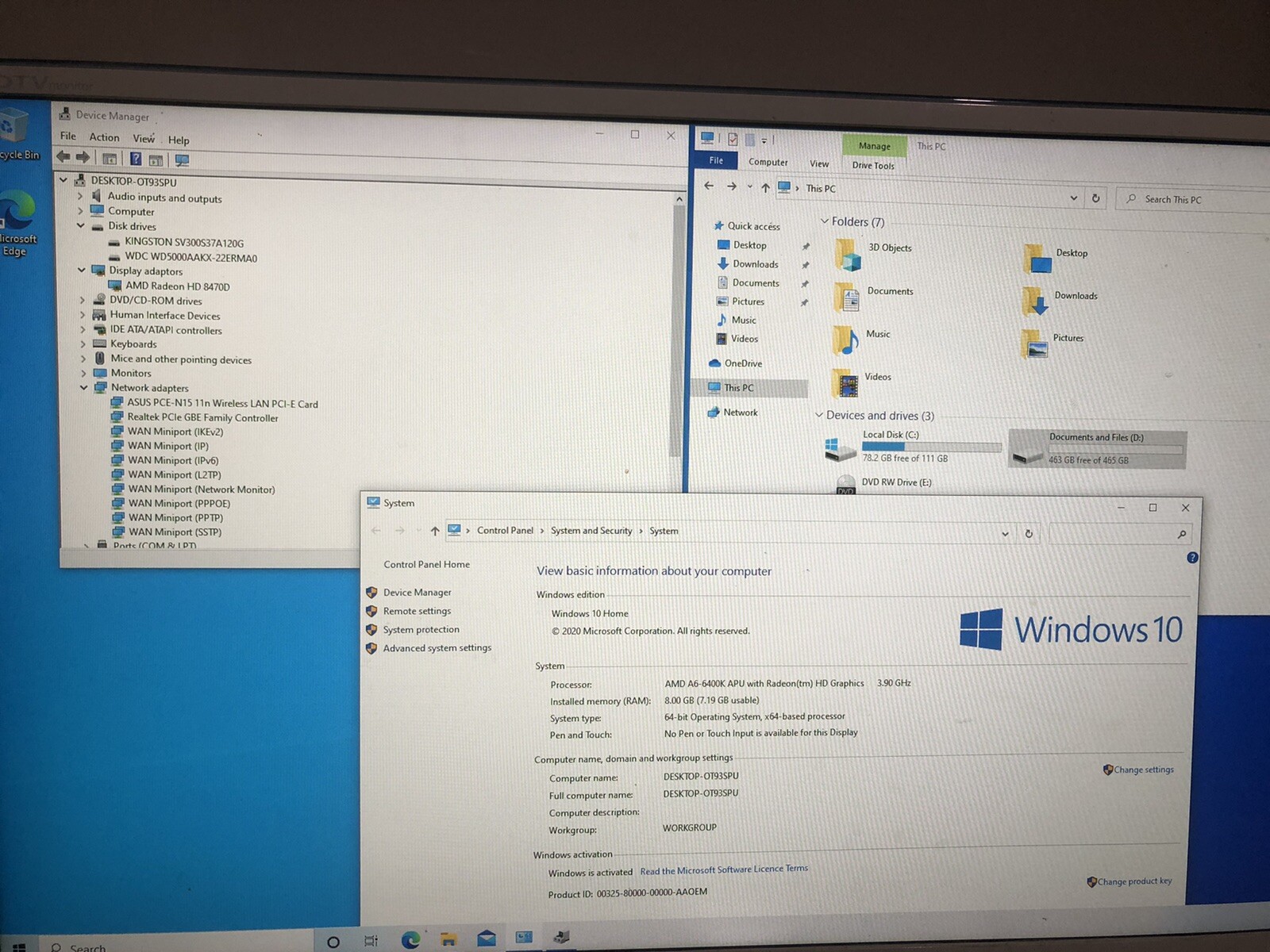Screen dimensions: 1270x952
Task: Click Back arrow in Device Manager toolbar
Action: [63, 157]
